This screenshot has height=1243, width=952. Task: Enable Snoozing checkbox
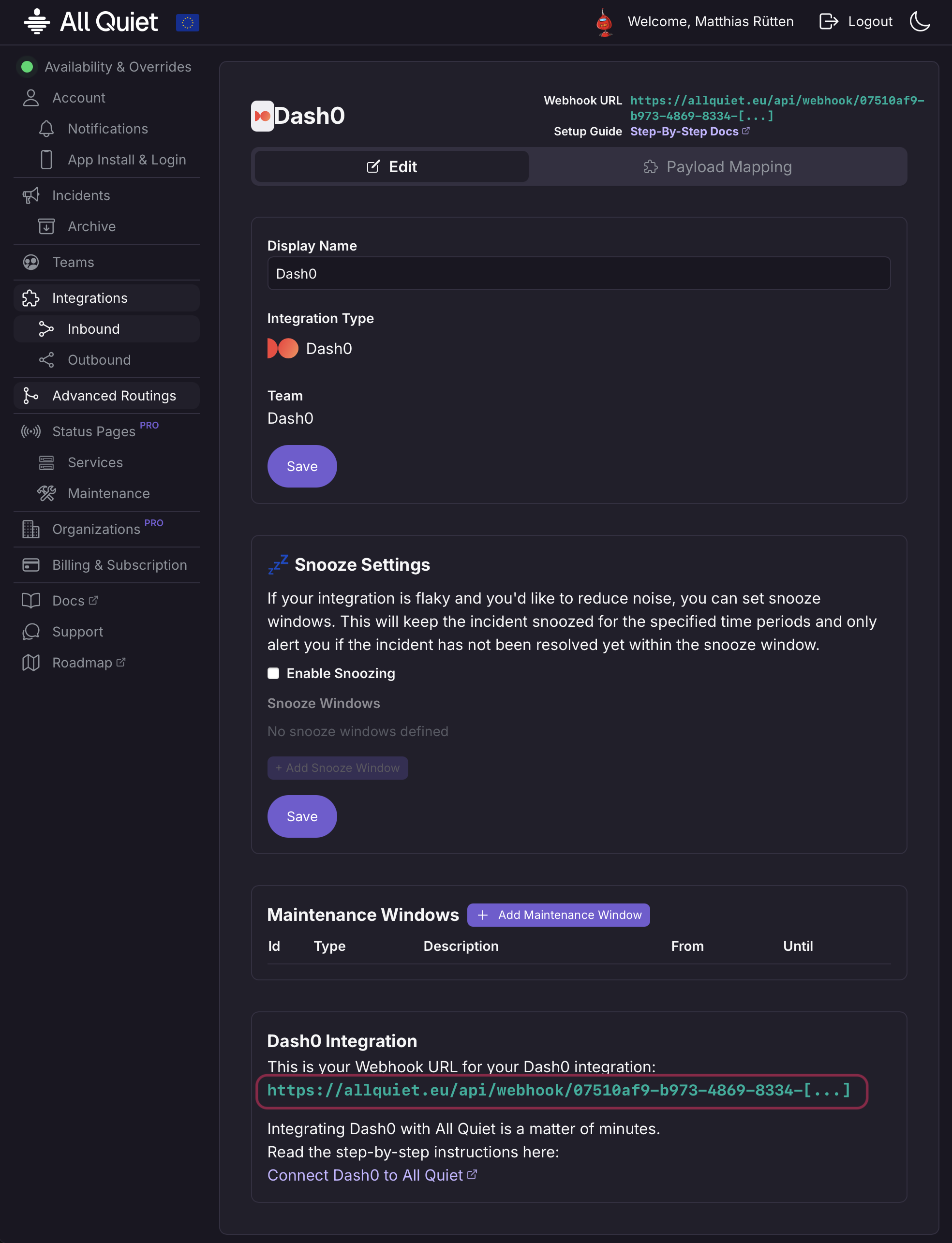point(274,673)
